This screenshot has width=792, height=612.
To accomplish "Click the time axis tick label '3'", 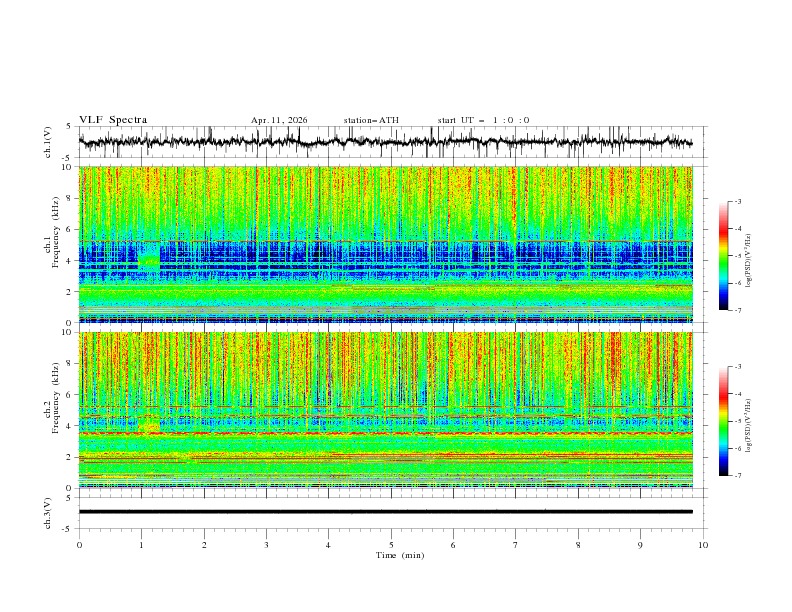I will (266, 545).
